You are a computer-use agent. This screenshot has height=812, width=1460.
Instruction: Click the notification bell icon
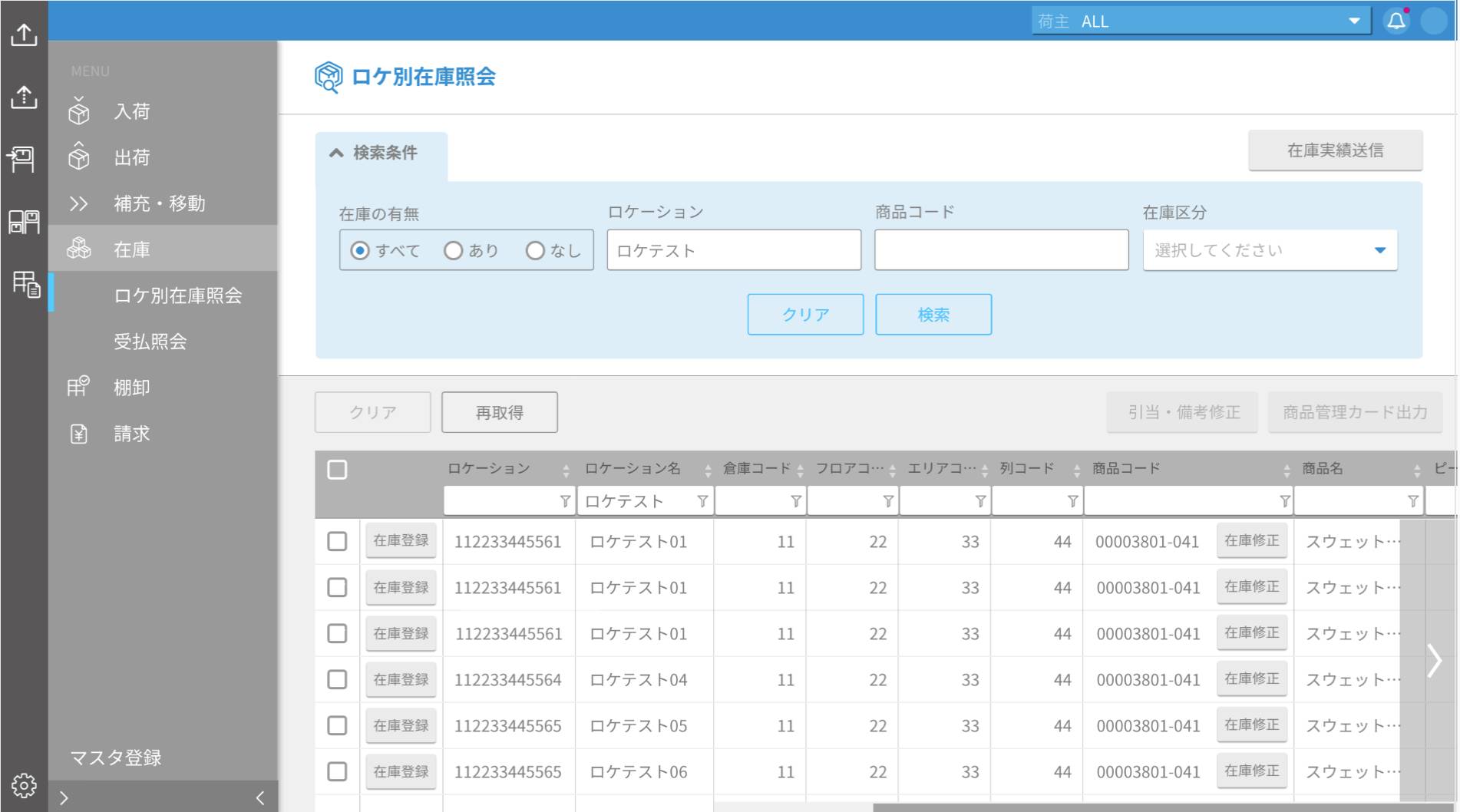coord(1396,21)
